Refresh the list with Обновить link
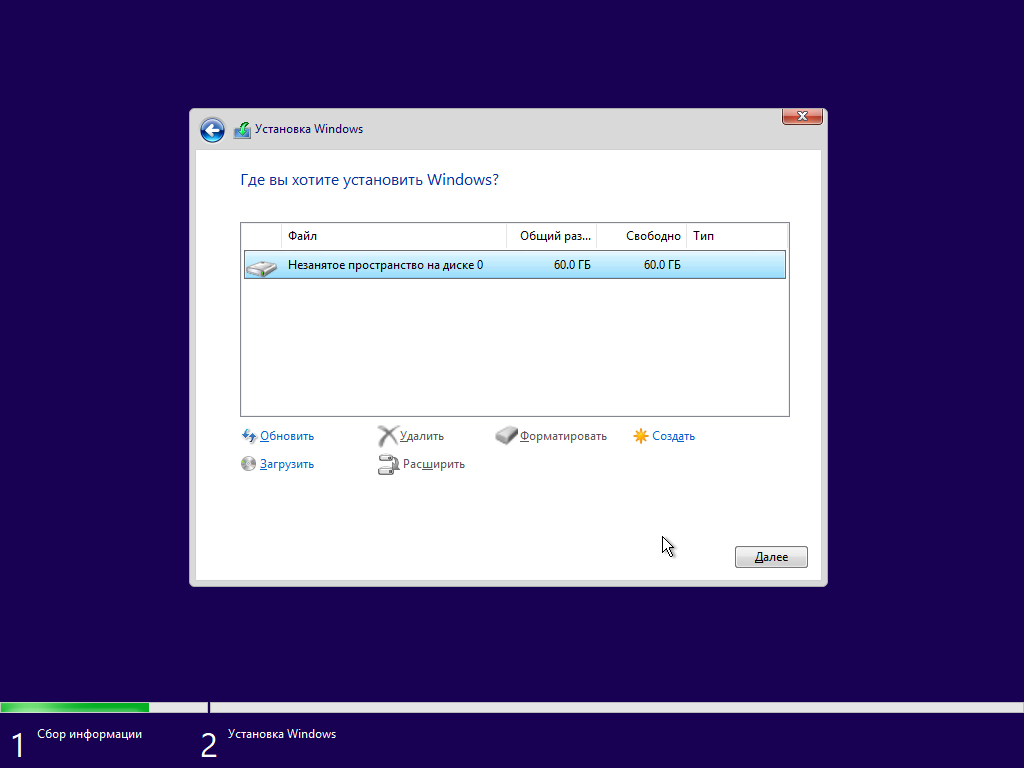 287,436
